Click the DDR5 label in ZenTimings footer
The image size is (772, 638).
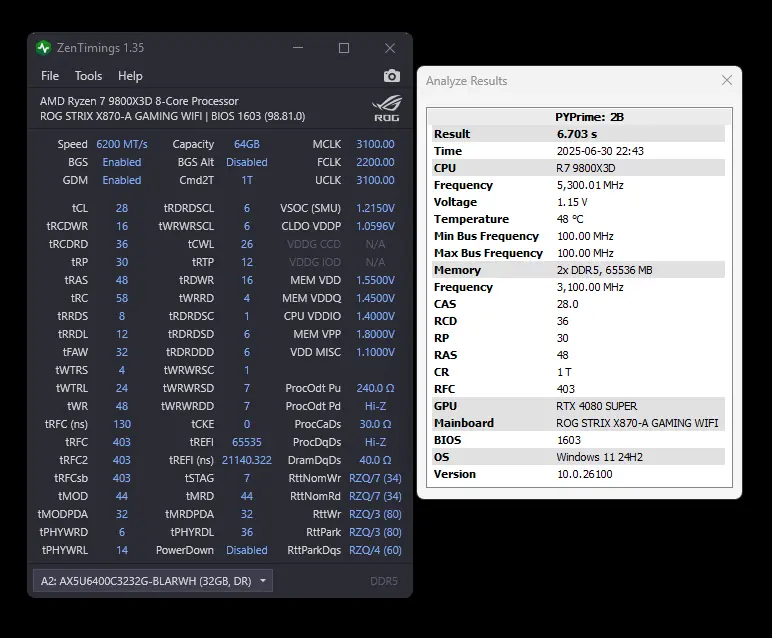384,581
